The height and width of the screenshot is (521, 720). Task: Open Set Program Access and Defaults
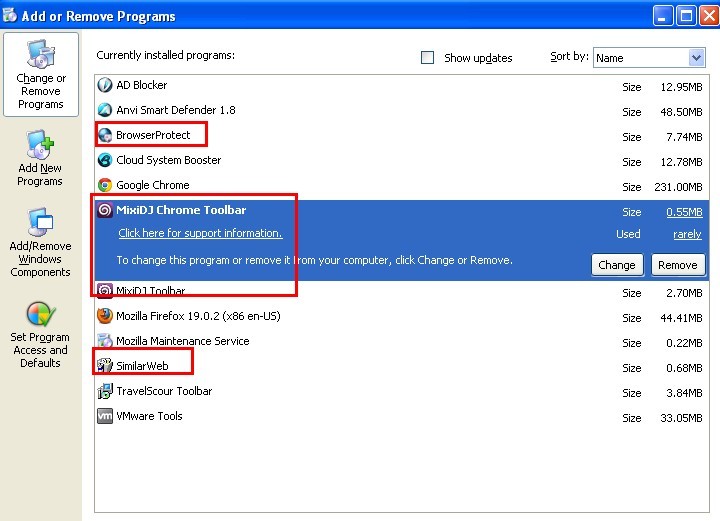tap(40, 335)
